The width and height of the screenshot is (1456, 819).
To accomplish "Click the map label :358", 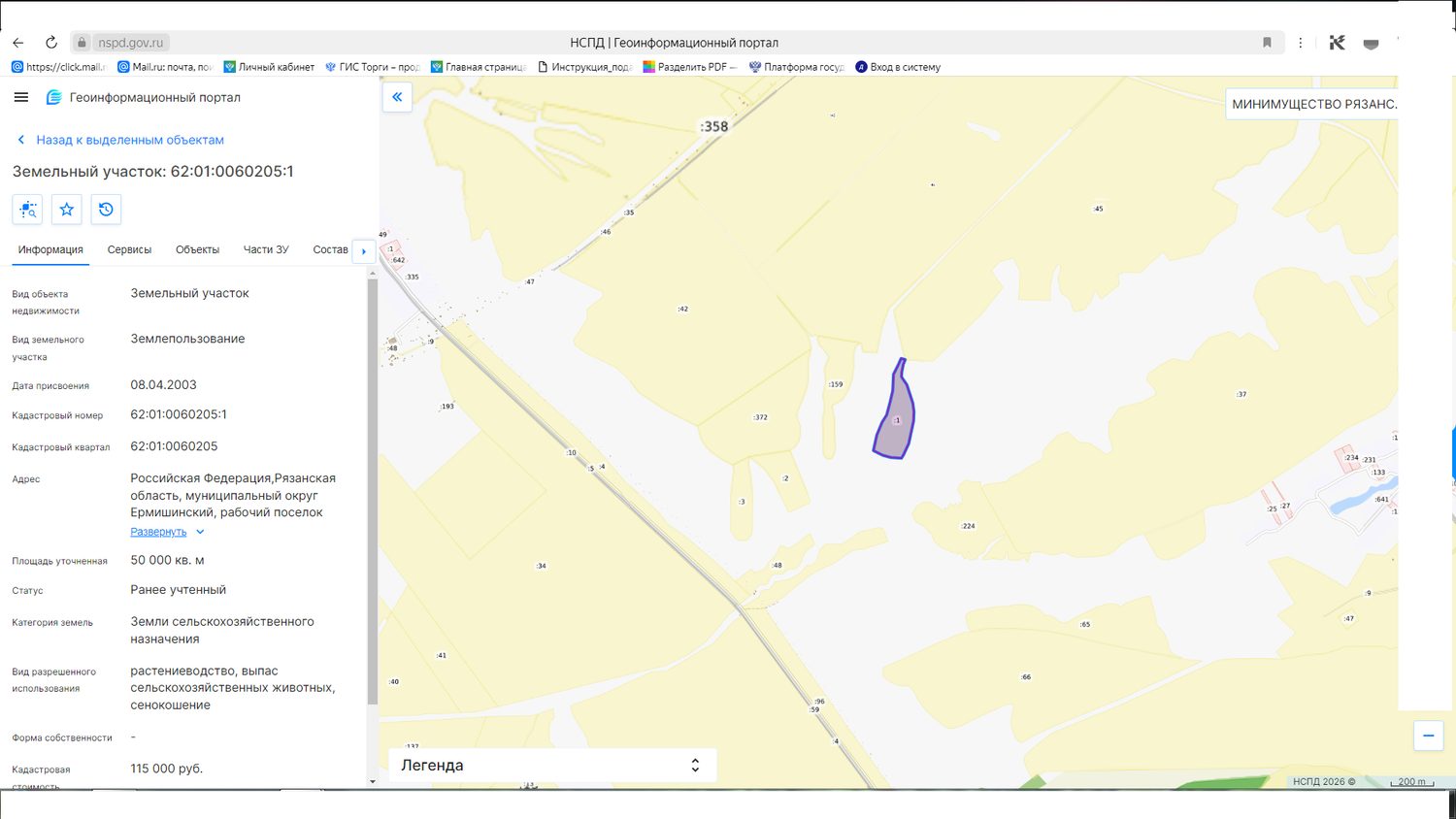I will tap(713, 126).
